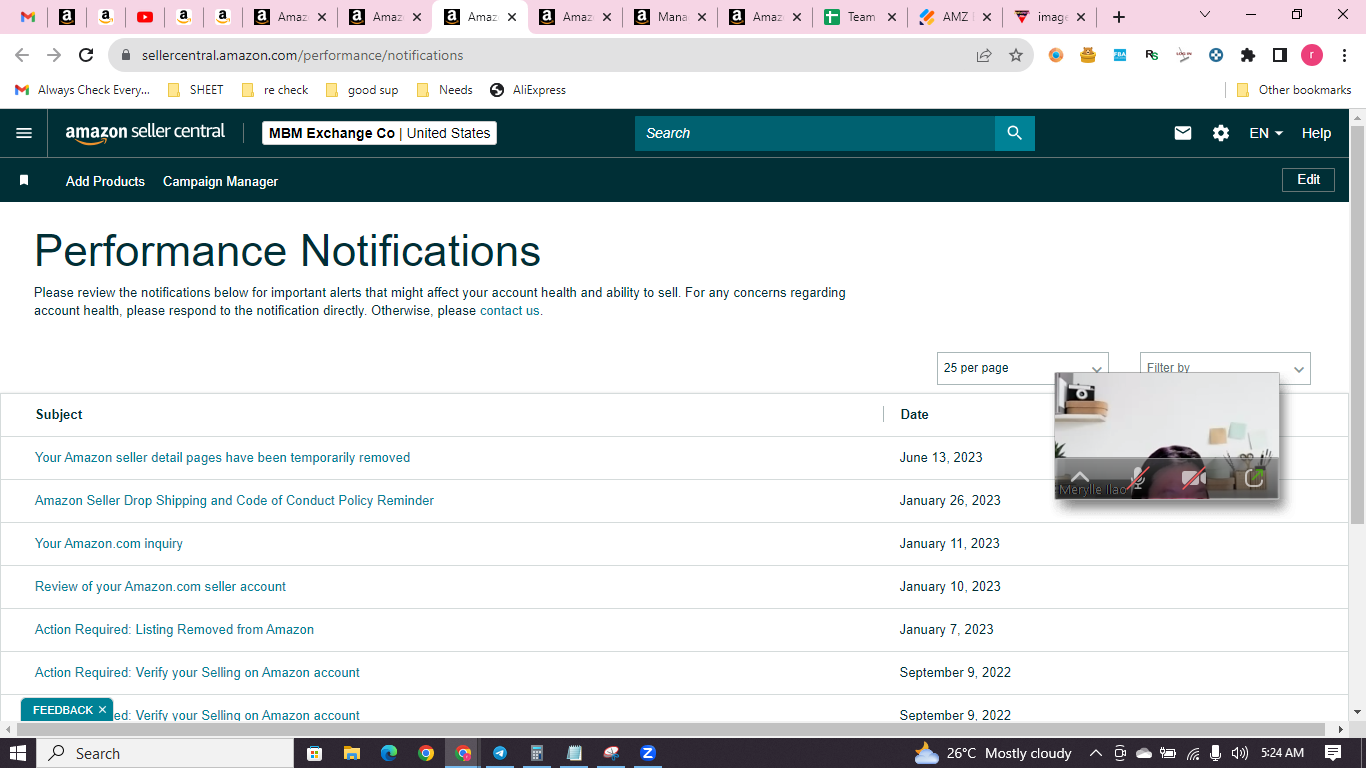Click the Chrome profile avatar

[1312, 55]
